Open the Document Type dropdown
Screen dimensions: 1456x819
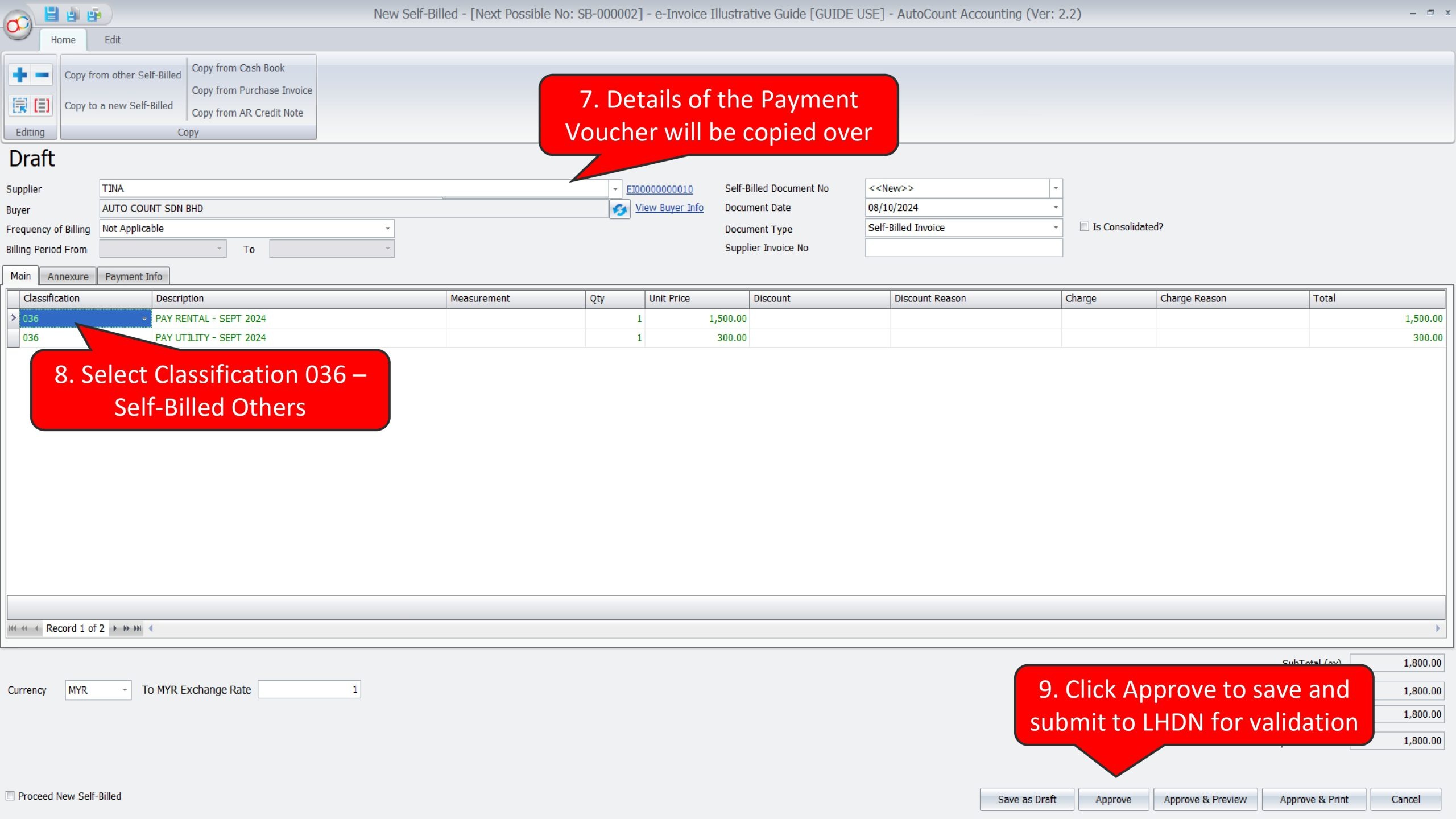pos(1055,227)
